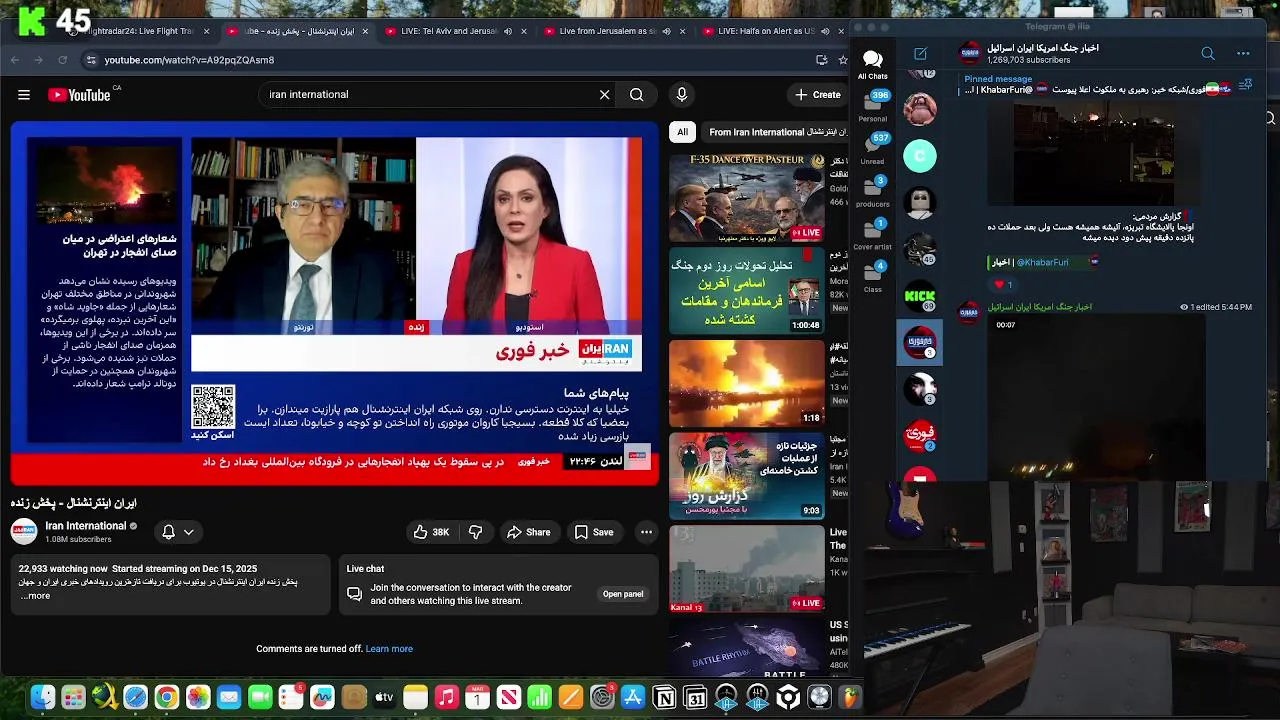Select the 'All' filter chip
Image resolution: width=1280 pixels, height=720 pixels.
coord(682,132)
